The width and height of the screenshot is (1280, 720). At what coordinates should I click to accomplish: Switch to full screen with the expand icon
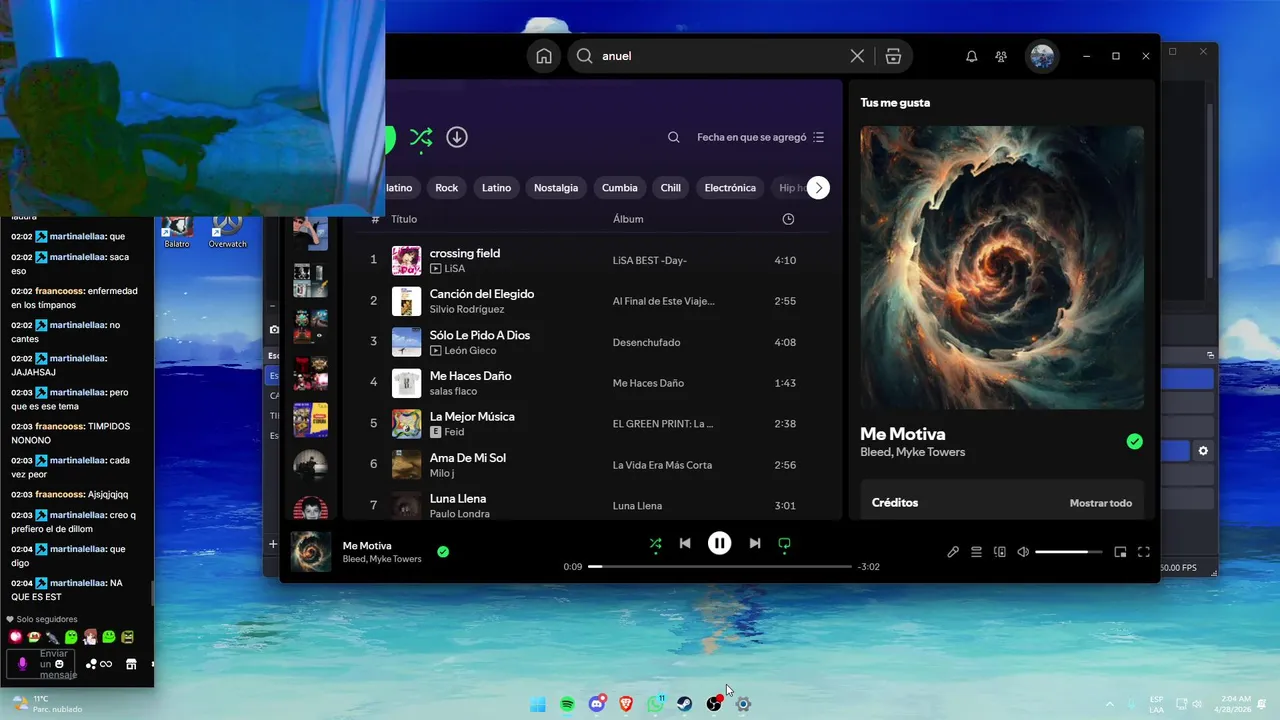(1144, 551)
